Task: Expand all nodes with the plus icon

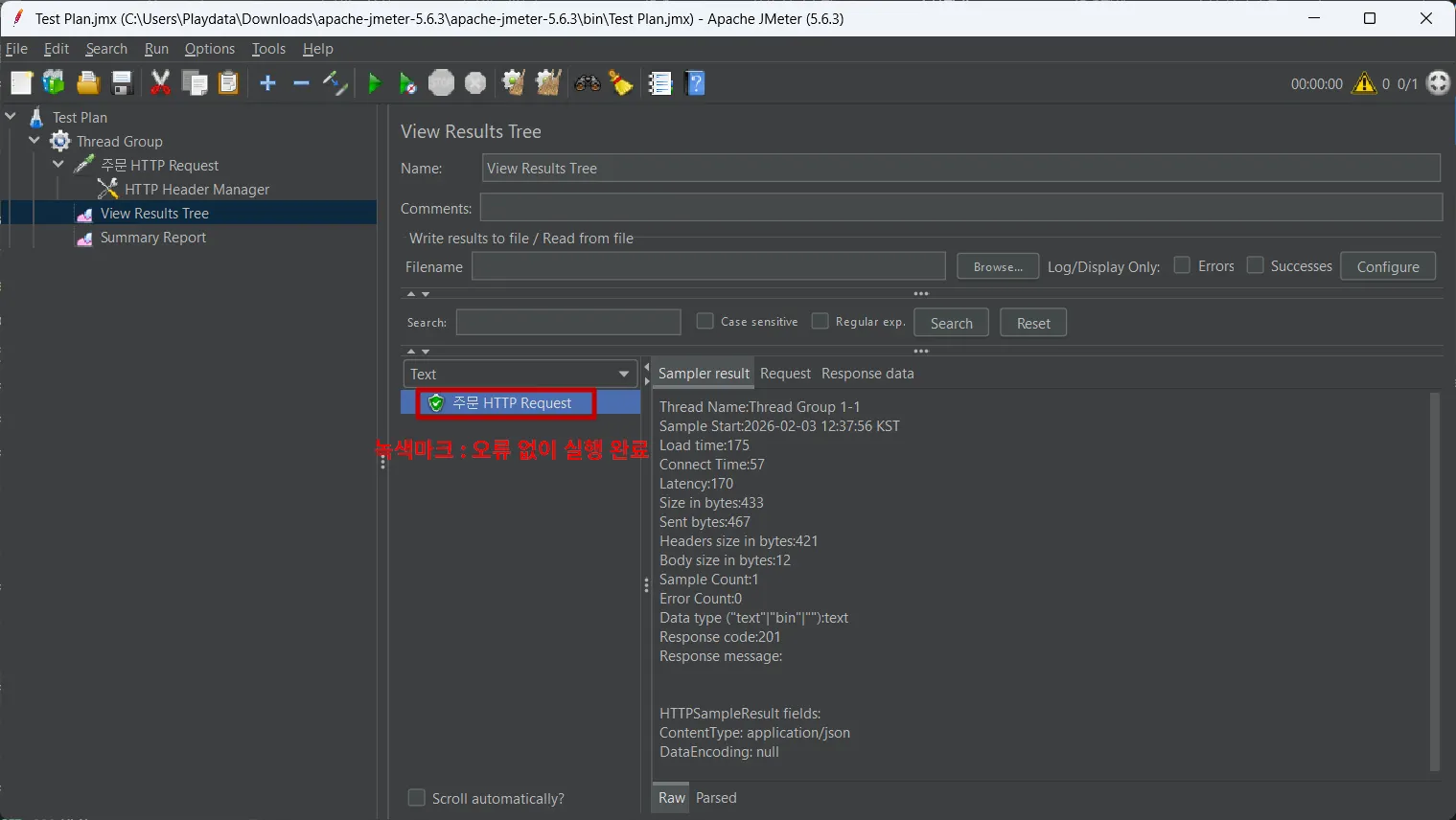Action: [268, 83]
